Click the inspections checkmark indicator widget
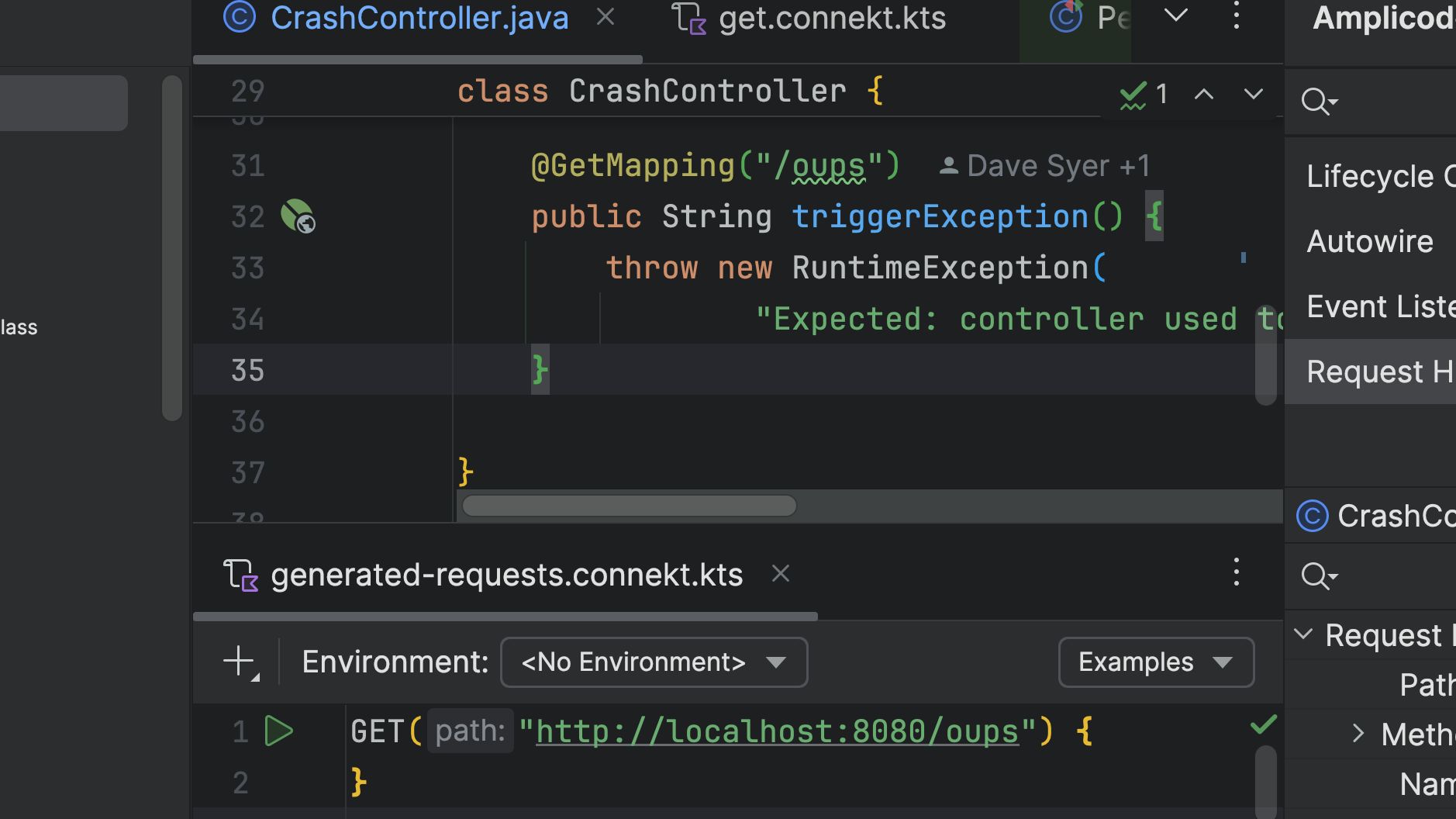The width and height of the screenshot is (1456, 819). [1144, 95]
